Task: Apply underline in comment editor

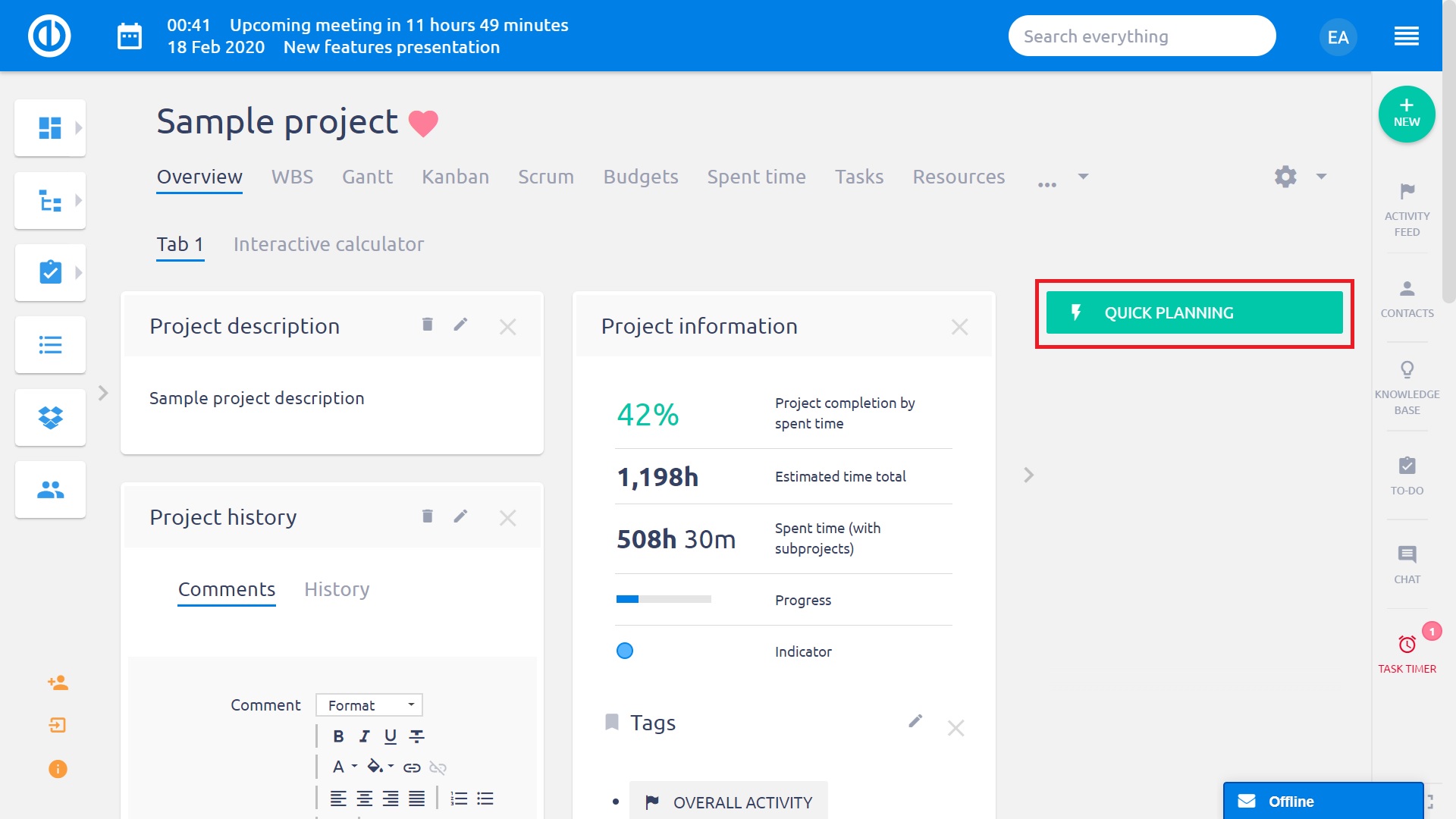Action: 391,736
